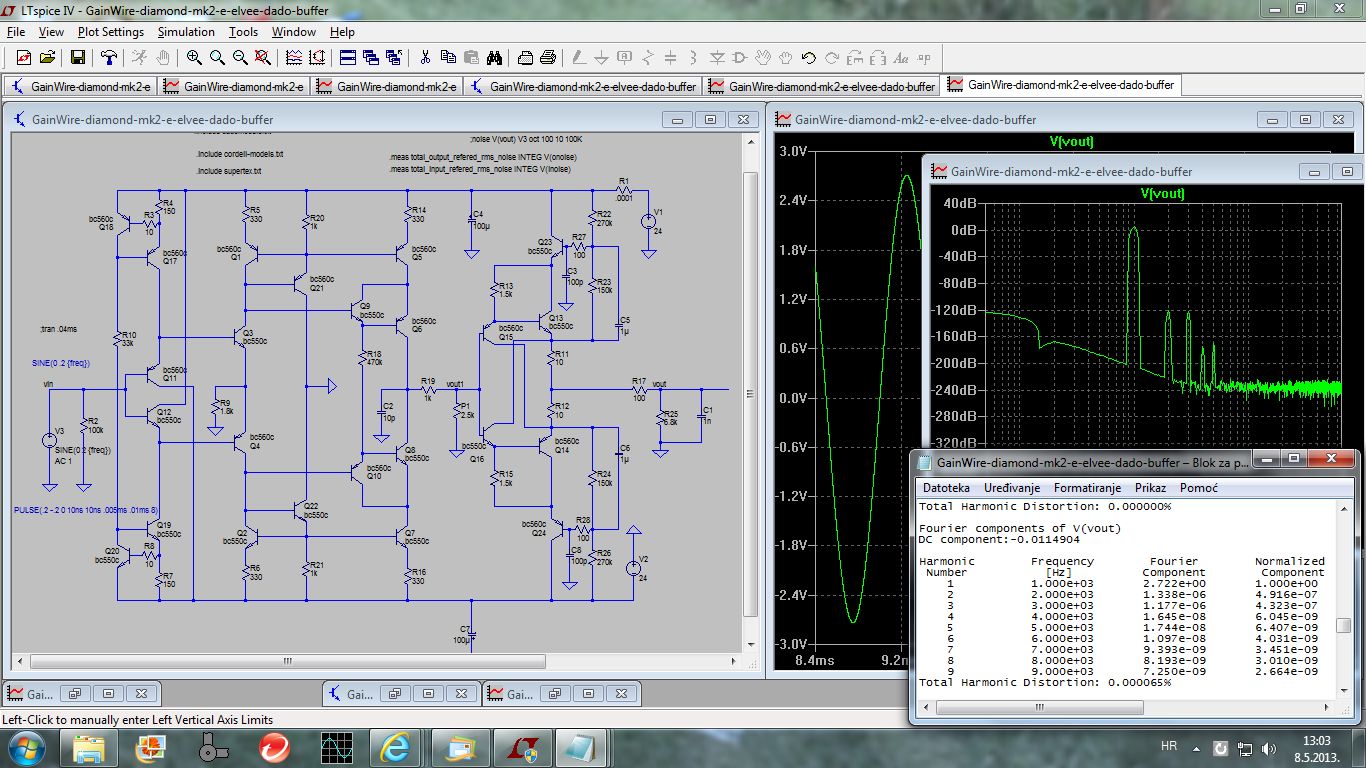1366x768 pixels.
Task: Open the File menu
Action: 15,32
